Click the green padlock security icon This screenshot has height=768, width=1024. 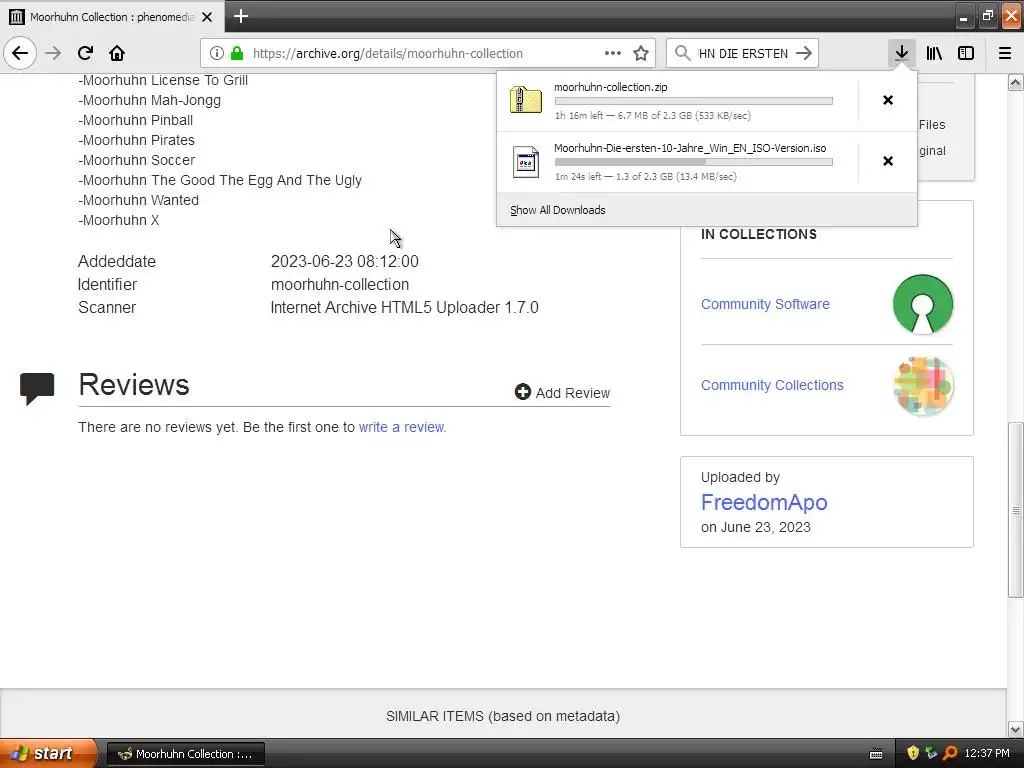tap(237, 53)
